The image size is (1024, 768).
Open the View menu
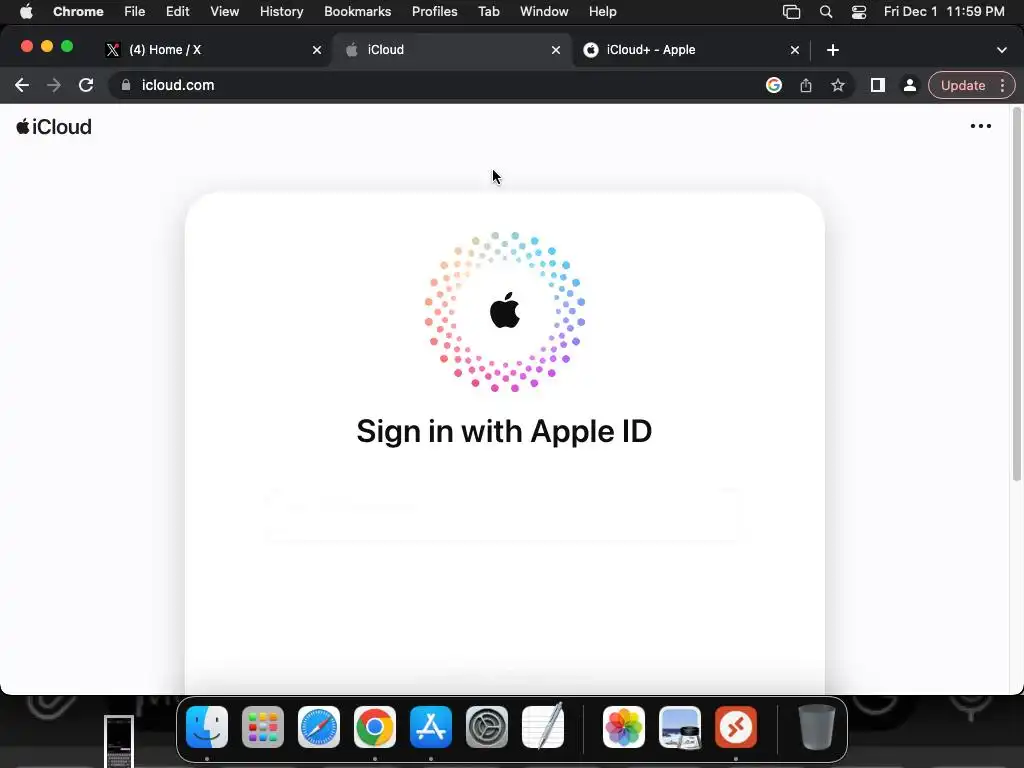(224, 11)
